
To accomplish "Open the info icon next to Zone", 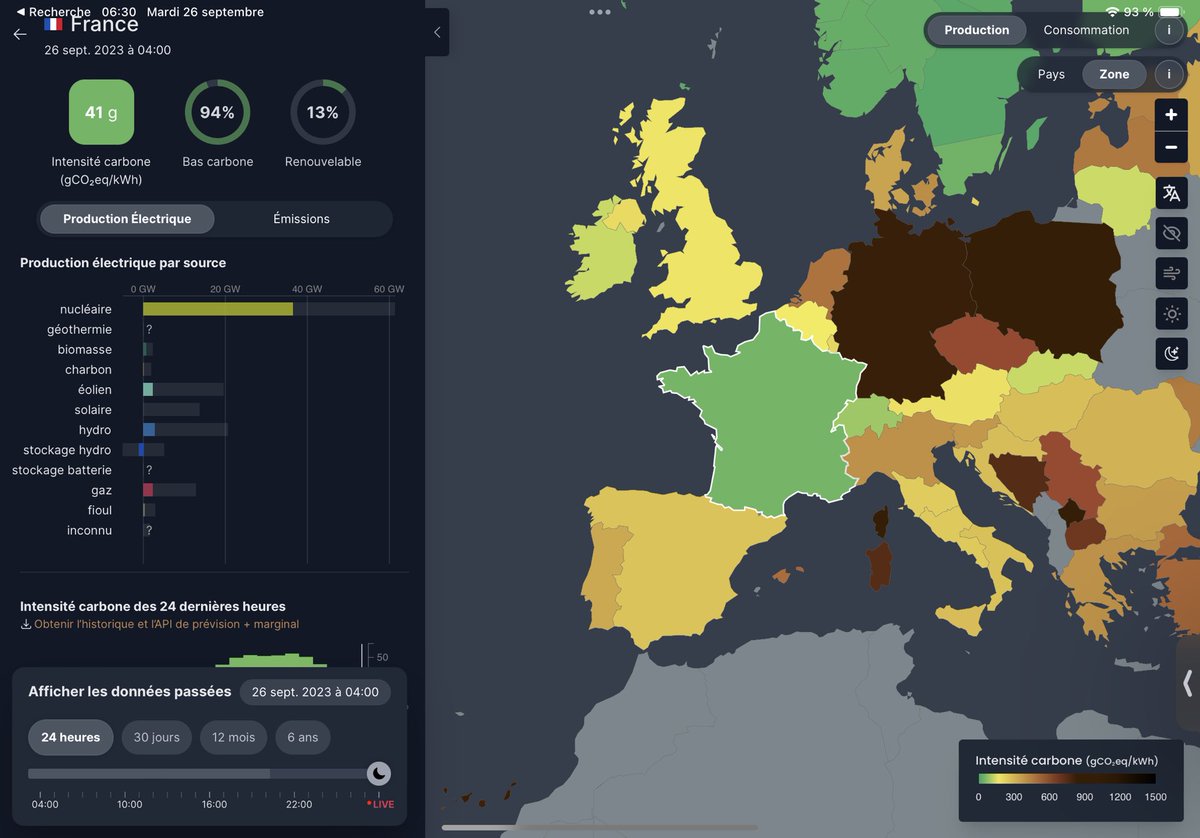I will [1170, 74].
